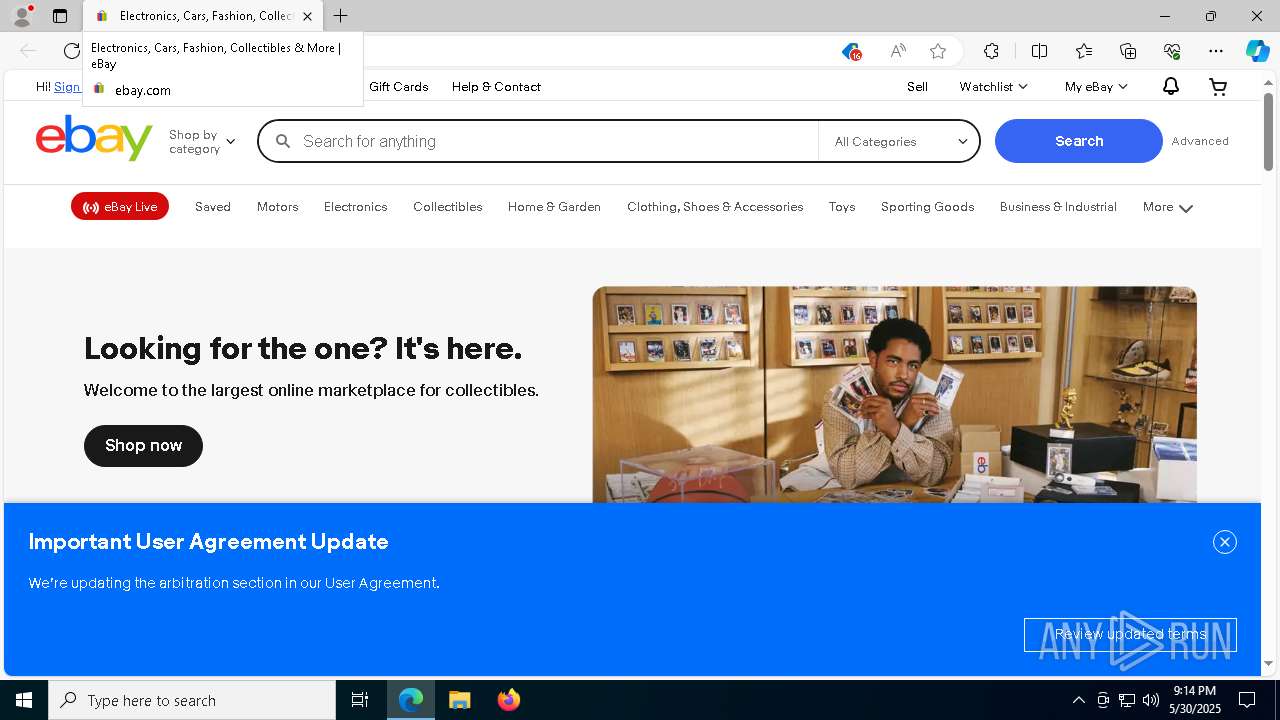Click the page vertical scrollbar thumb
This screenshot has height=720, width=1280.
coord(1268,131)
